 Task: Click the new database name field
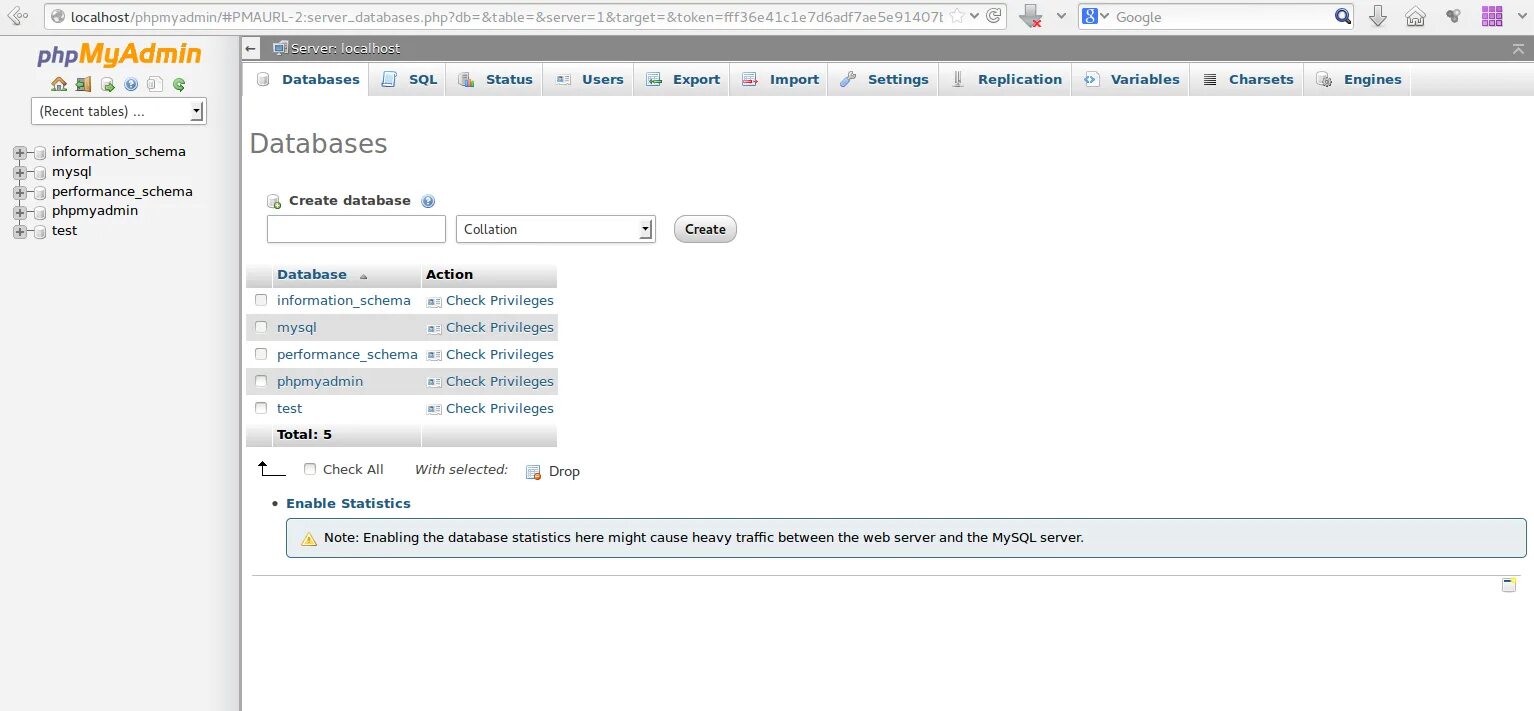click(x=356, y=229)
